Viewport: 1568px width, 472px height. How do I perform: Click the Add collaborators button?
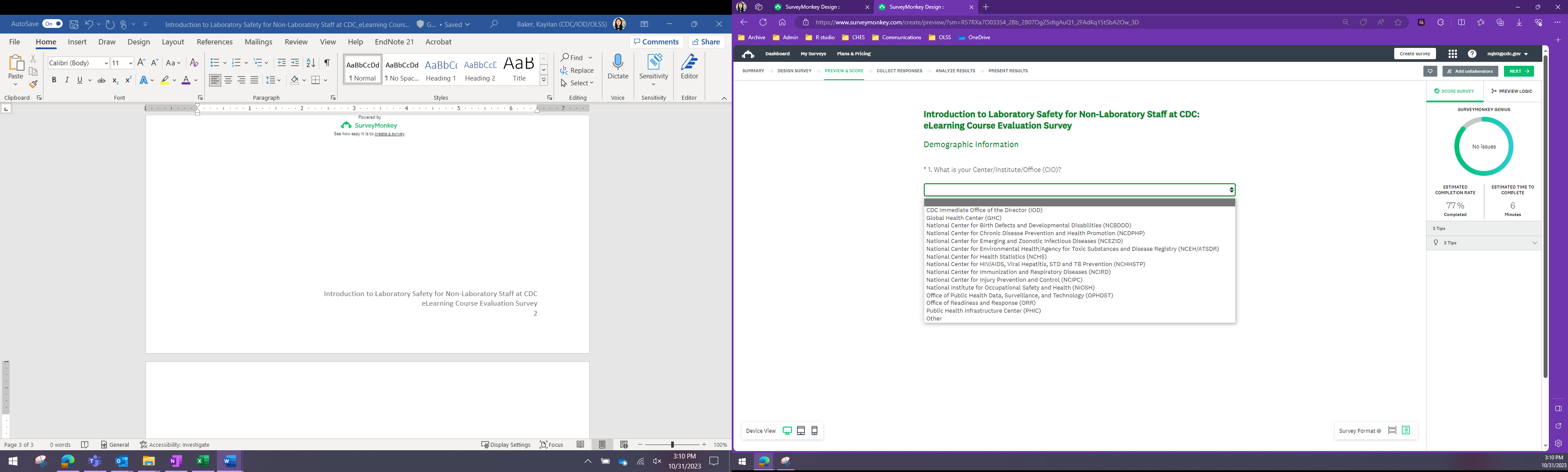[1470, 71]
